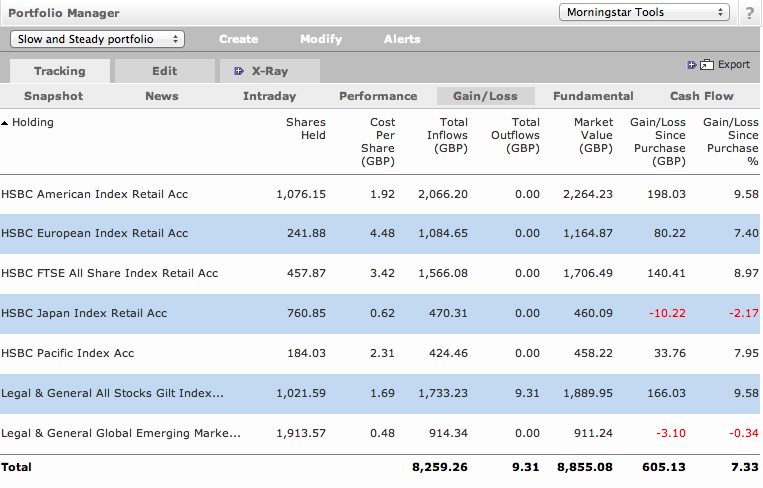Image resolution: width=763 pixels, height=488 pixels.
Task: Open HSBC European Index Retail Acc holding
Action: 94,234
